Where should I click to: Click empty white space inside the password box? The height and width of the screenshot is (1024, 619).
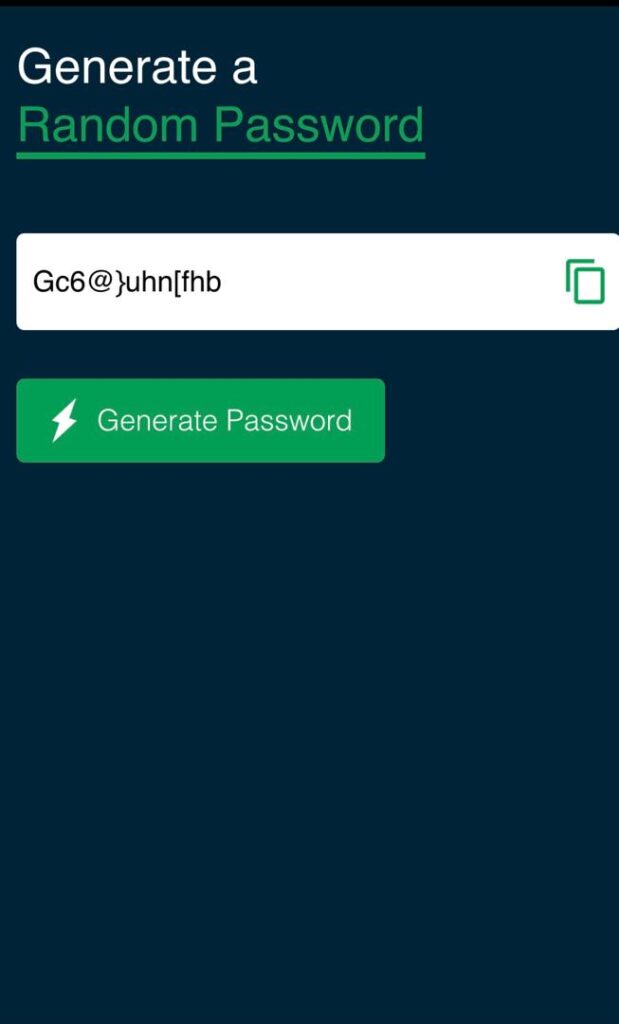pyautogui.click(x=392, y=281)
